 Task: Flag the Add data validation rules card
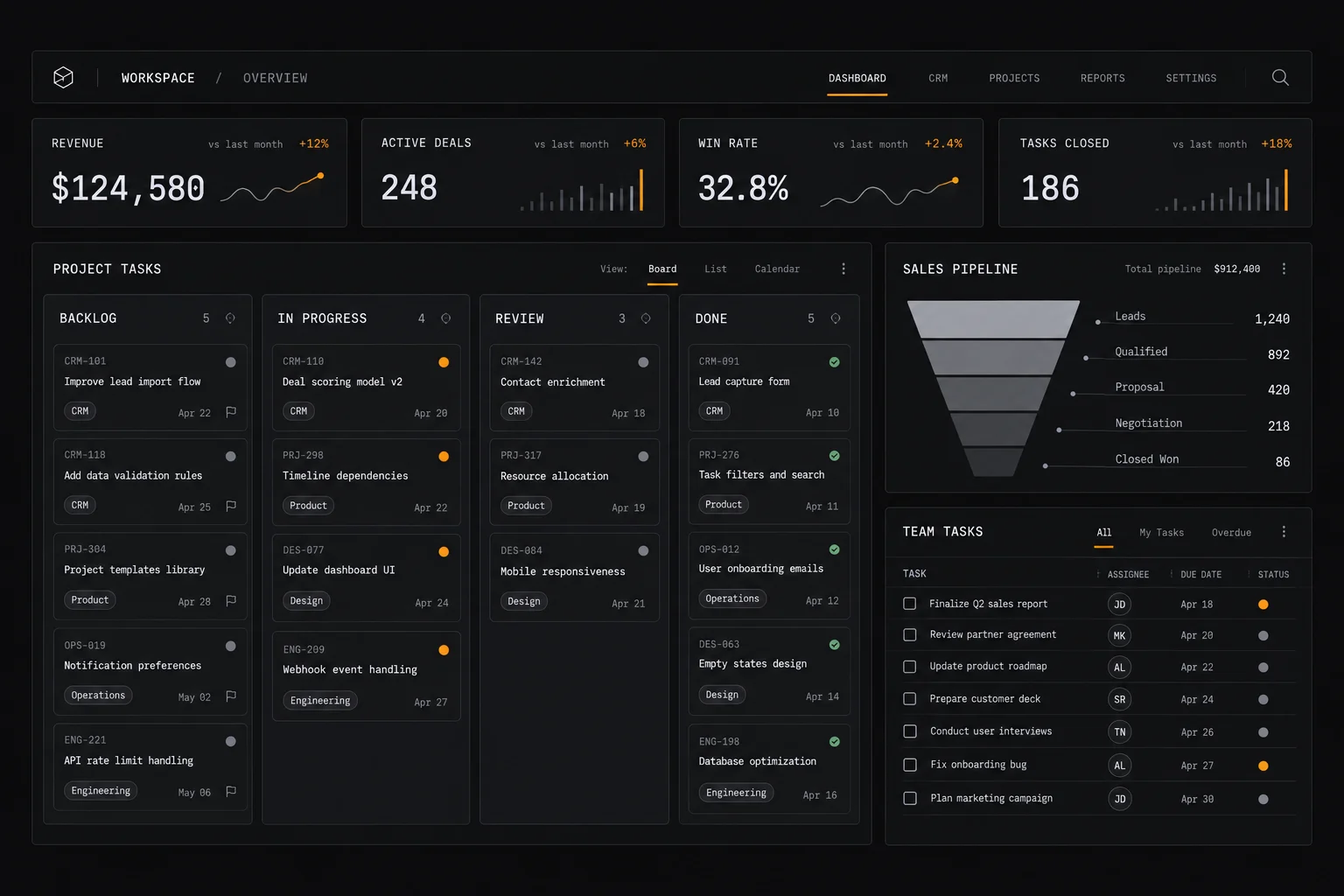[231, 507]
